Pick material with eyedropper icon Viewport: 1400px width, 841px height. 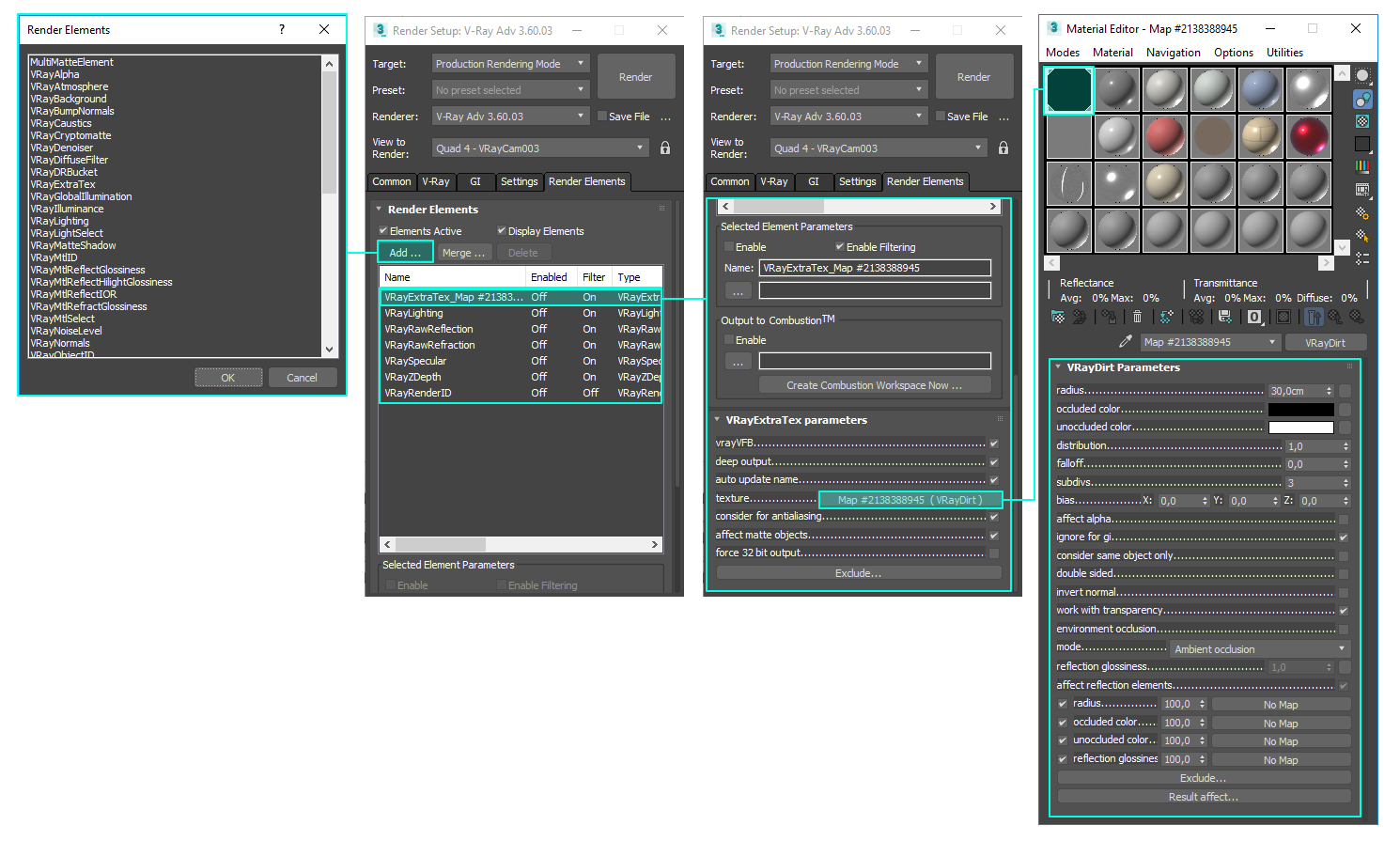click(x=1125, y=342)
